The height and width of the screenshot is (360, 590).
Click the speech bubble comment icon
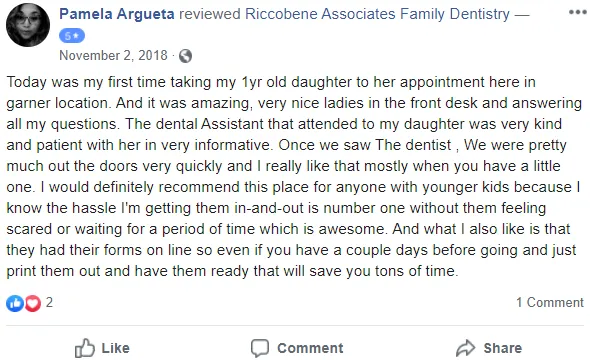tap(260, 348)
